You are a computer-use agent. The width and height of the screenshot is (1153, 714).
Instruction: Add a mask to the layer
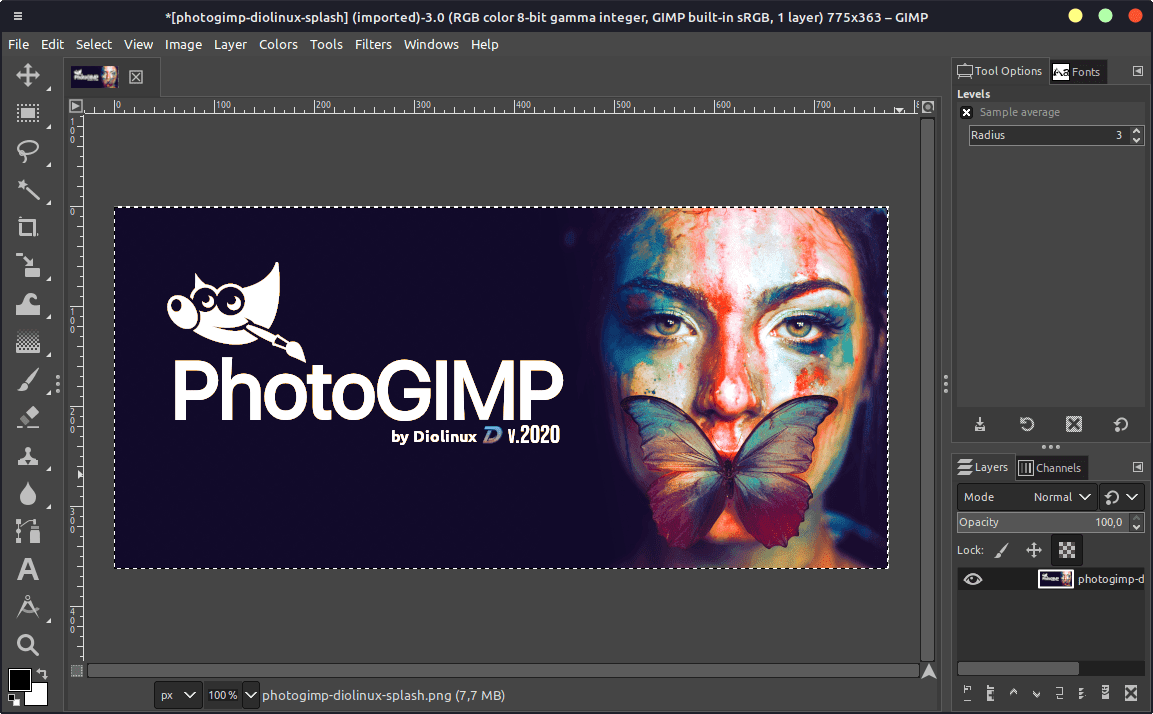pyautogui.click(x=1105, y=693)
